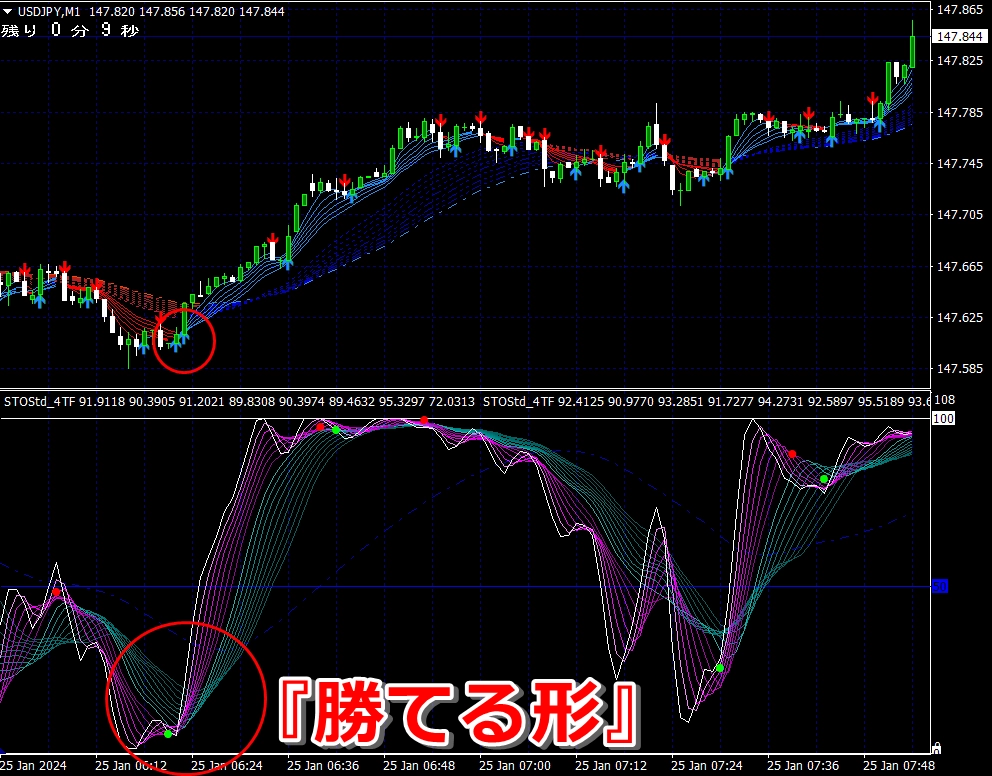
Task: Click the blue 50 level marker label
Action: click(940, 586)
